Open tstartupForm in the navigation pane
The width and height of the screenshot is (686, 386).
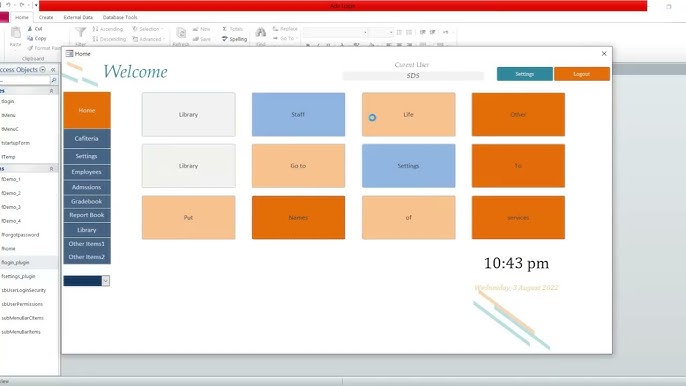pyautogui.click(x=15, y=143)
